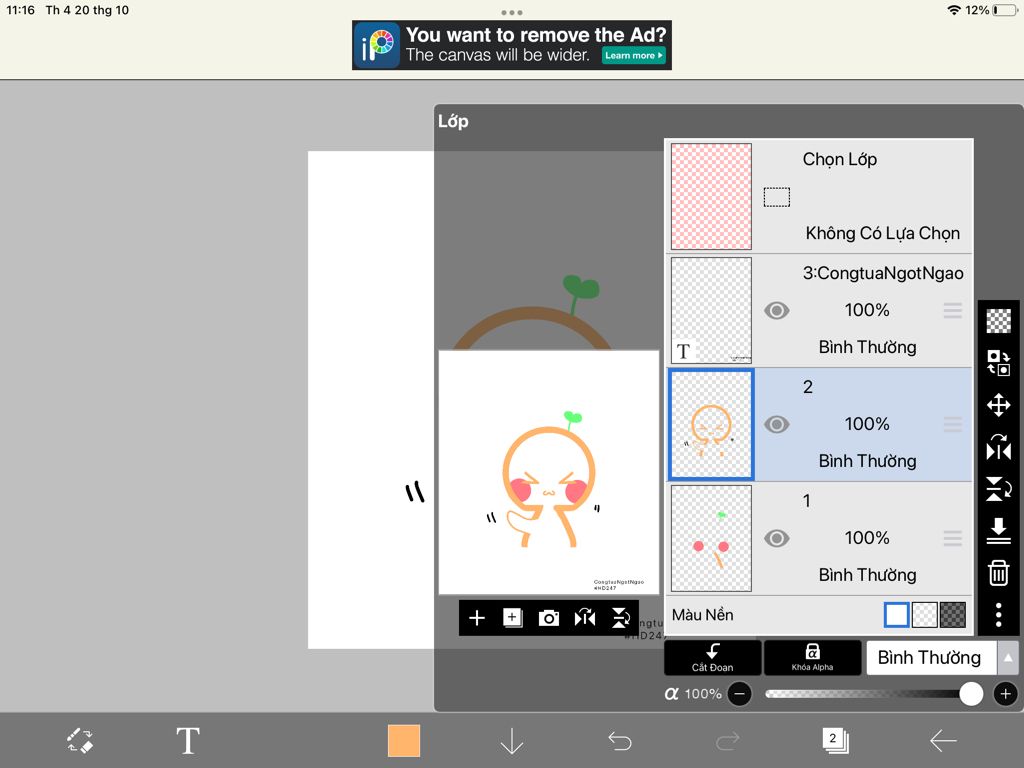Tap the down arrow hide toolbar icon
Viewport: 1024px width, 768px height.
coord(511,741)
